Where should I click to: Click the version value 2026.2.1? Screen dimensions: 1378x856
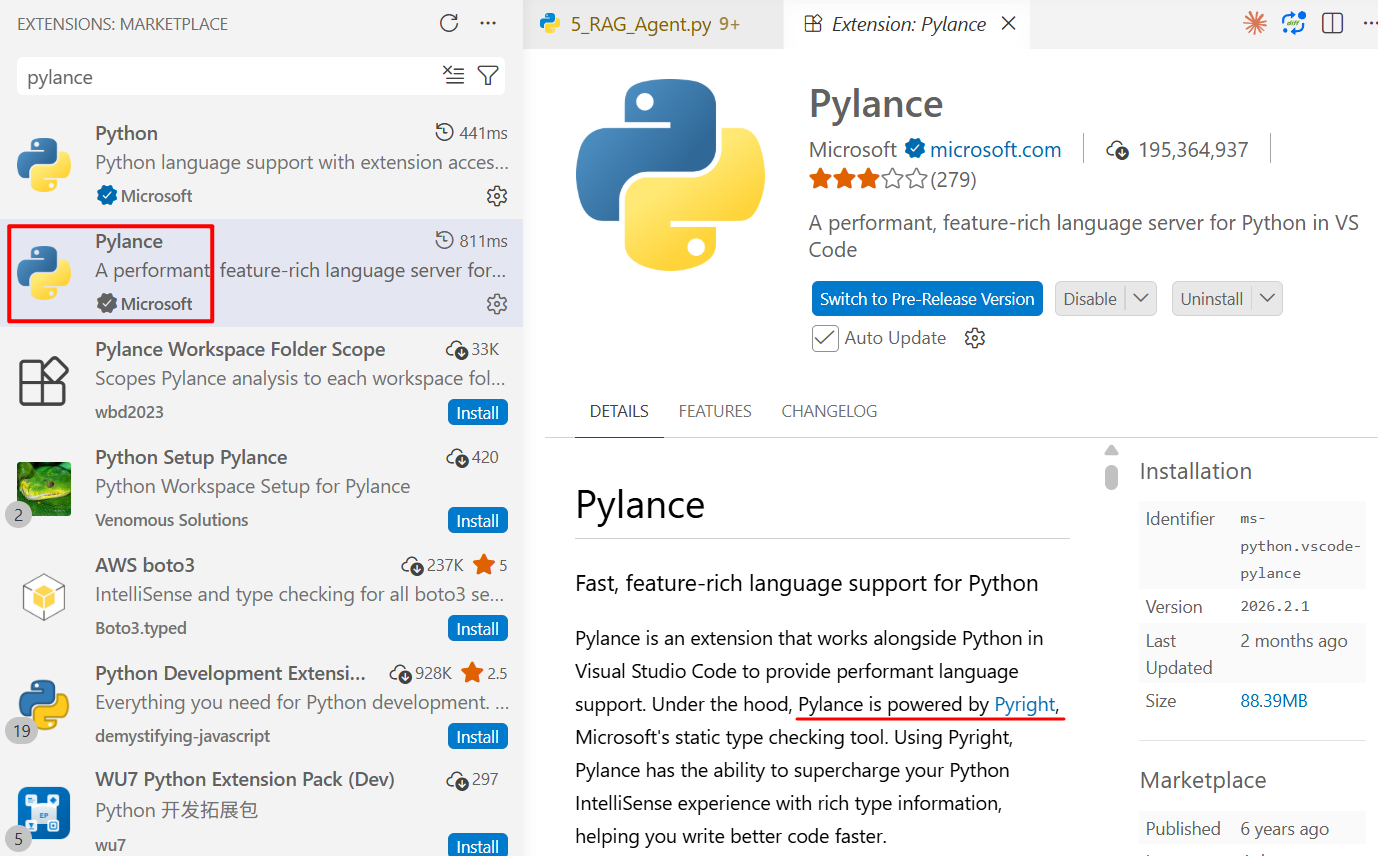[1275, 607]
